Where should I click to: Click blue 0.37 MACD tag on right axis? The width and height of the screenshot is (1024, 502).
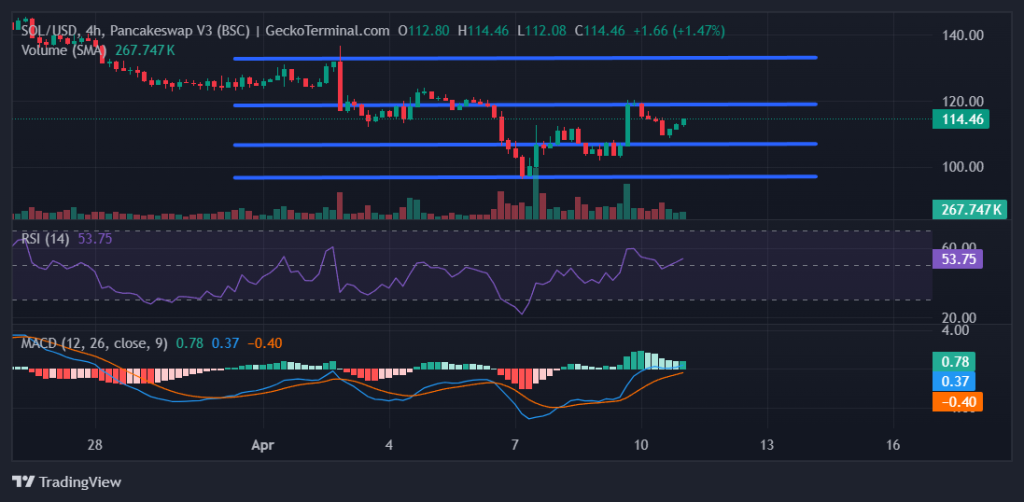[x=955, y=381]
